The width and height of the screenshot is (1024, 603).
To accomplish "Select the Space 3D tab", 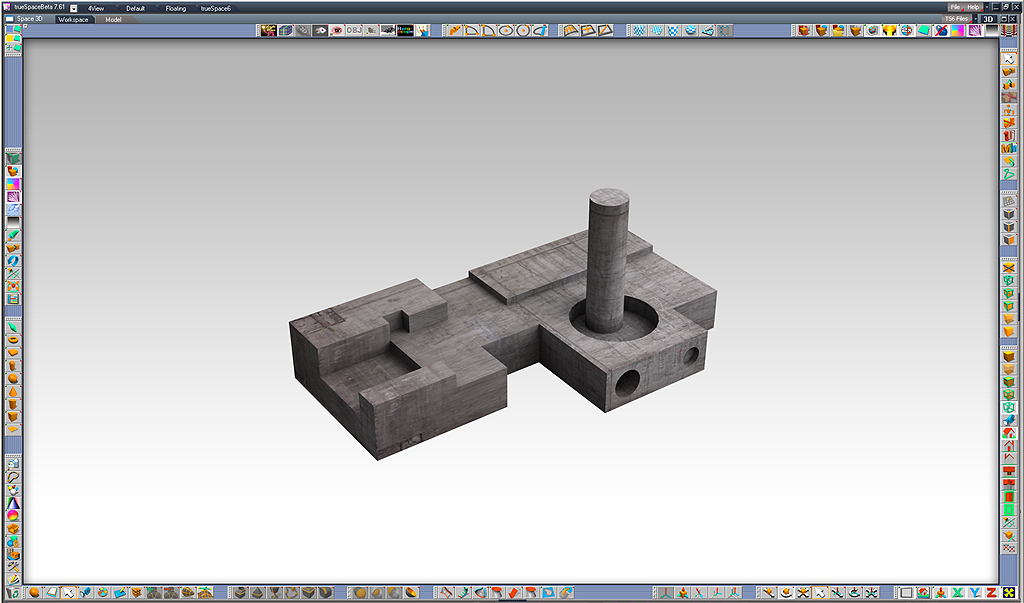I will 30,19.
